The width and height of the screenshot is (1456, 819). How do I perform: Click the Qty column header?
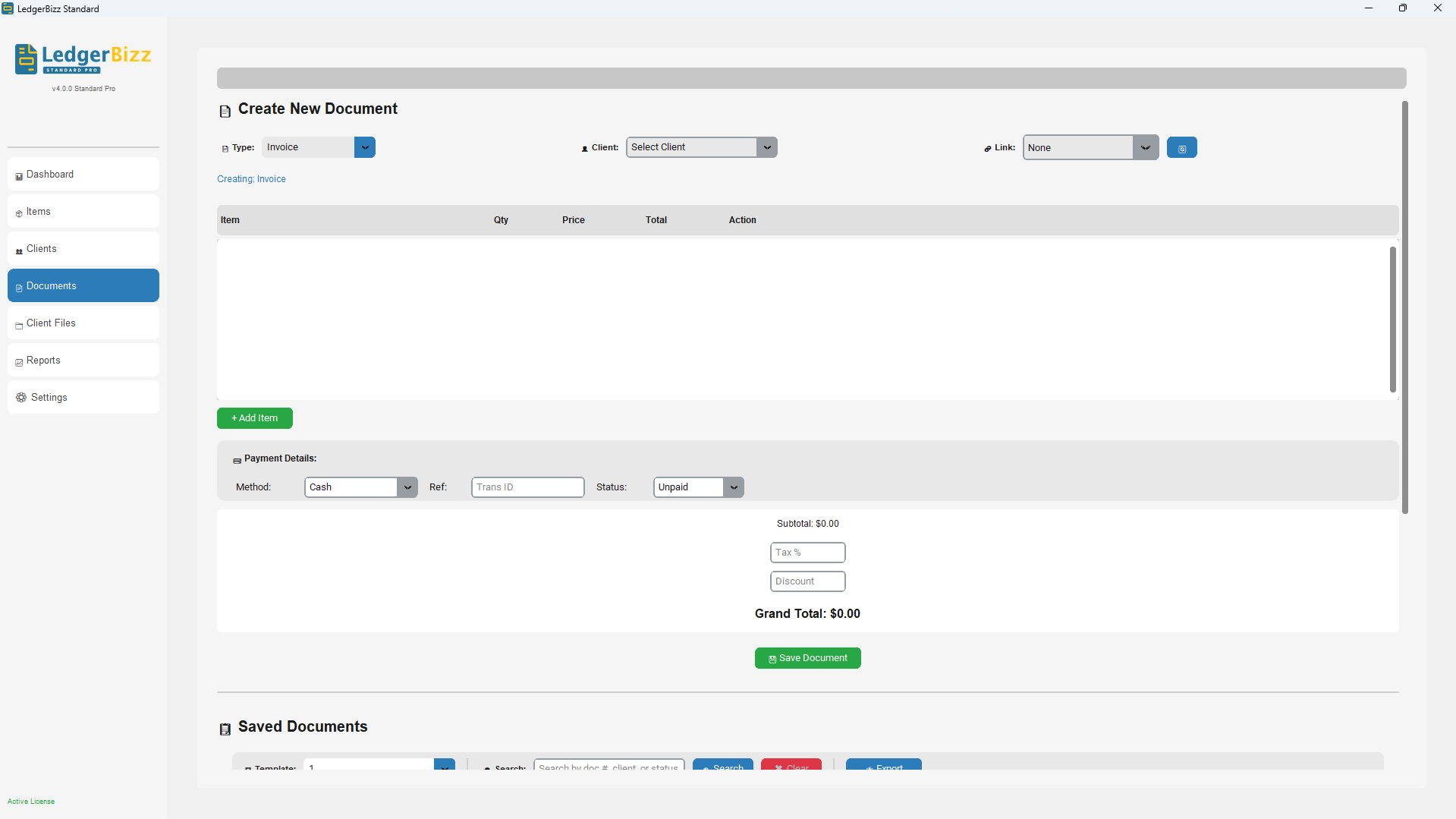pyautogui.click(x=501, y=220)
